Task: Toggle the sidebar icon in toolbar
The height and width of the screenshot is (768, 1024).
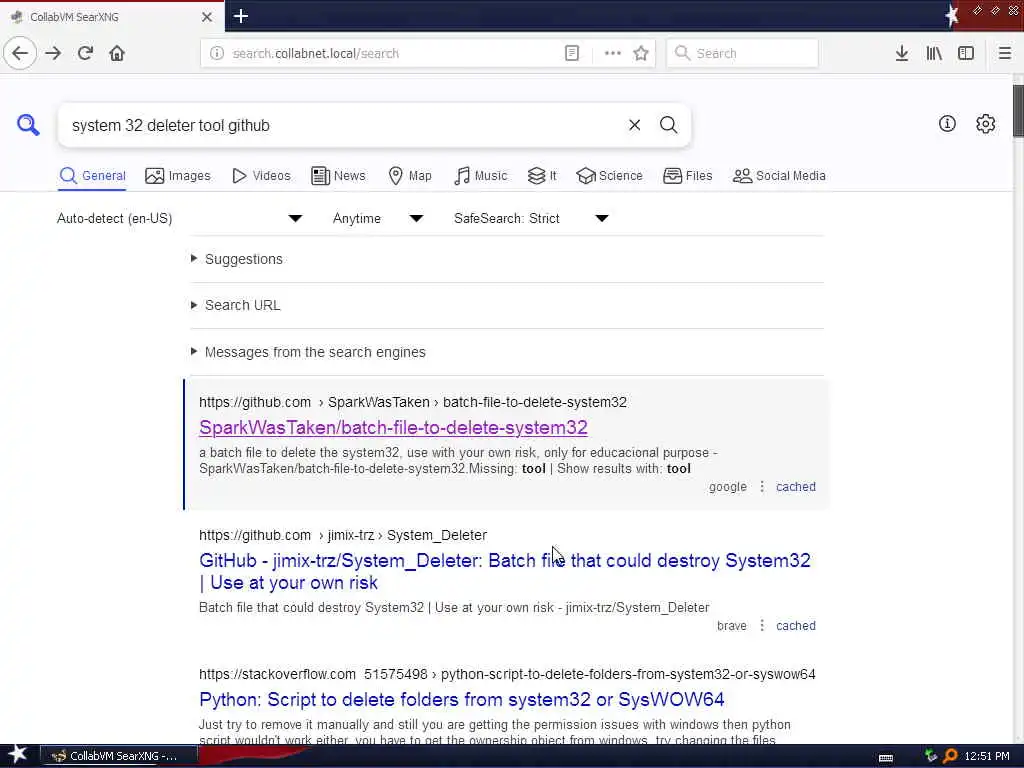Action: tap(966, 53)
